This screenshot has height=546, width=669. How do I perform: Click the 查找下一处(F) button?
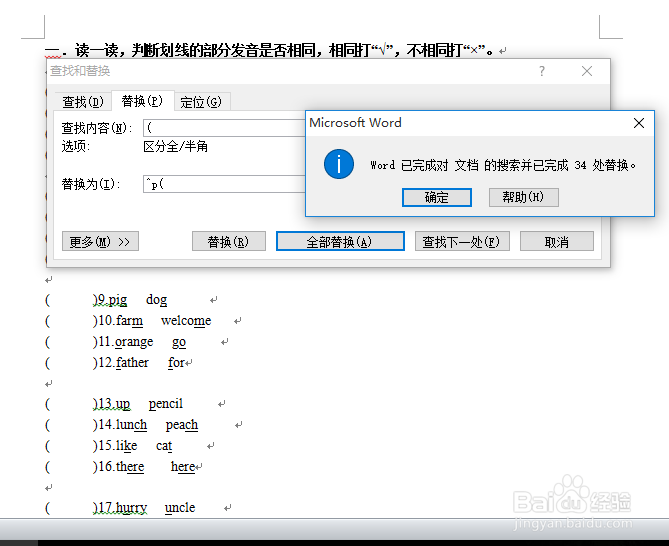(462, 241)
